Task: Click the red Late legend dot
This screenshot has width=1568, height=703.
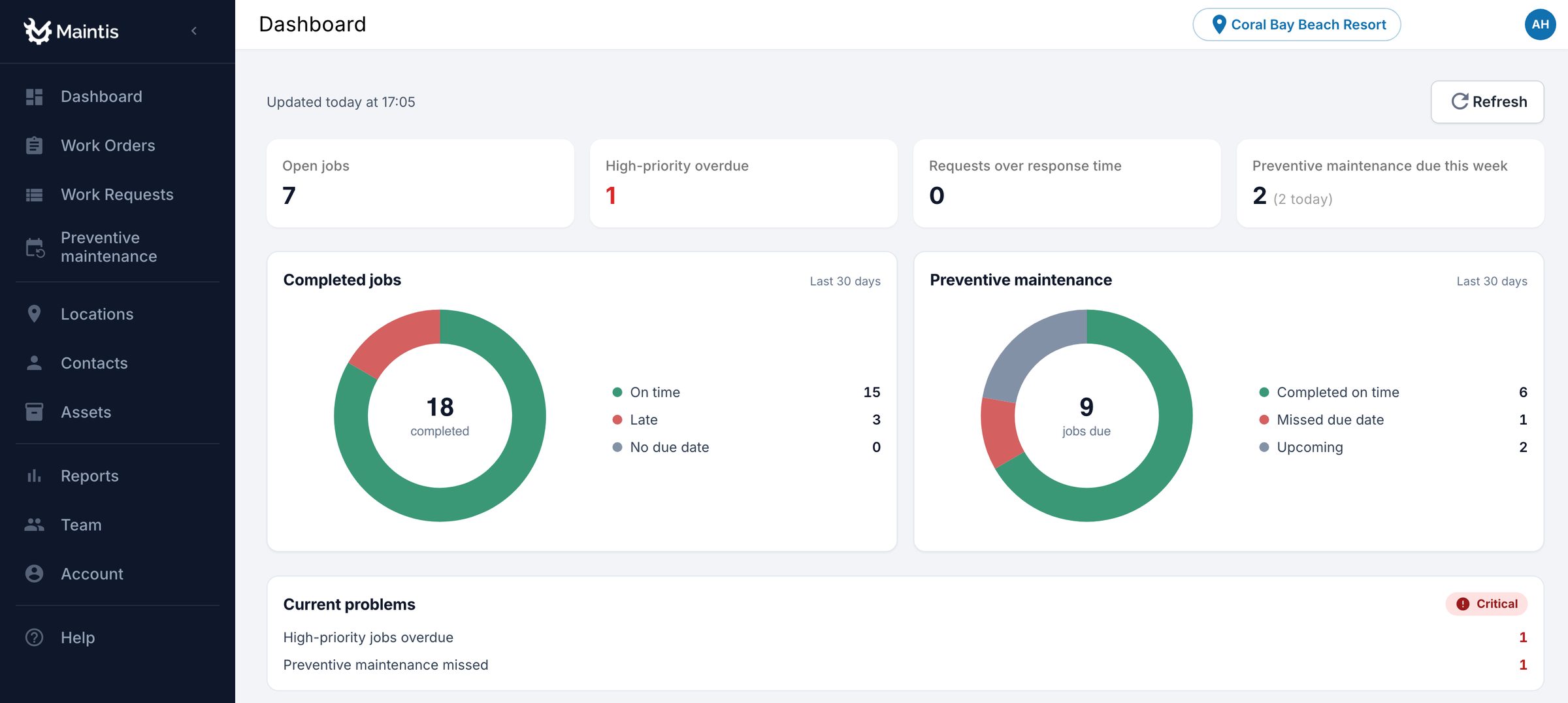Action: tap(617, 420)
